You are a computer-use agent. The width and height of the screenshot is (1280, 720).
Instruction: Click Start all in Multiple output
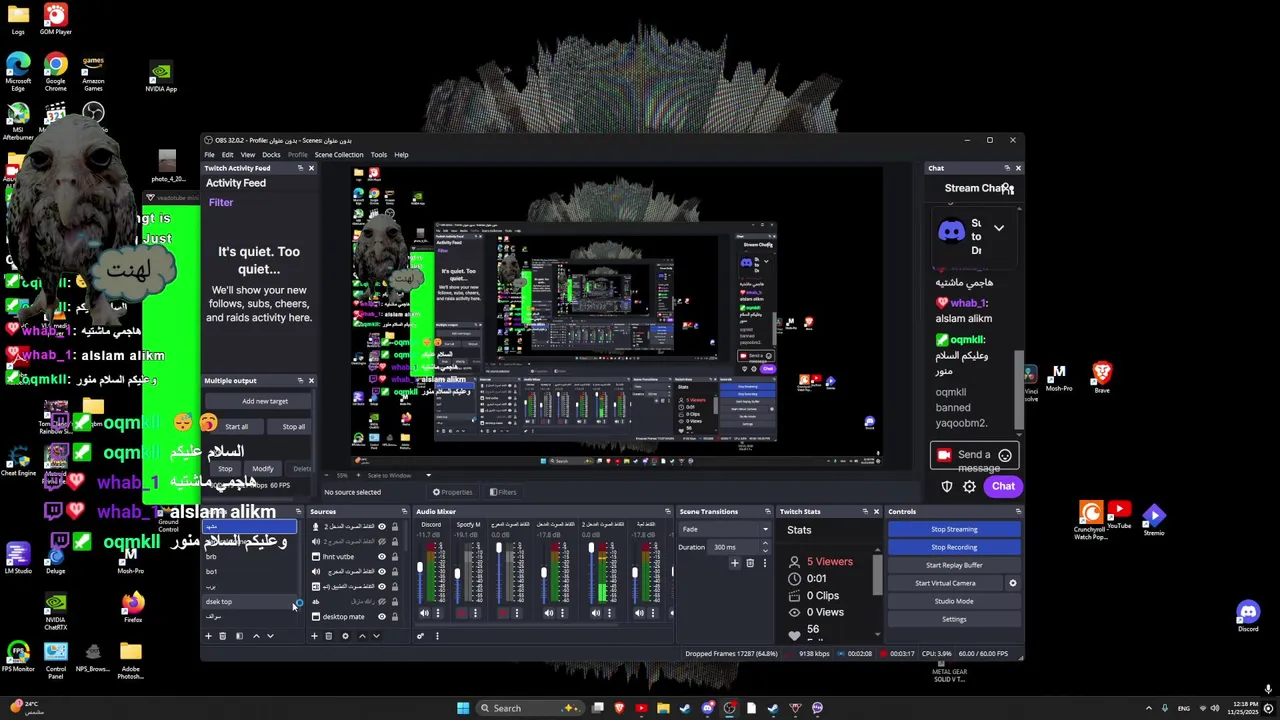tap(236, 427)
